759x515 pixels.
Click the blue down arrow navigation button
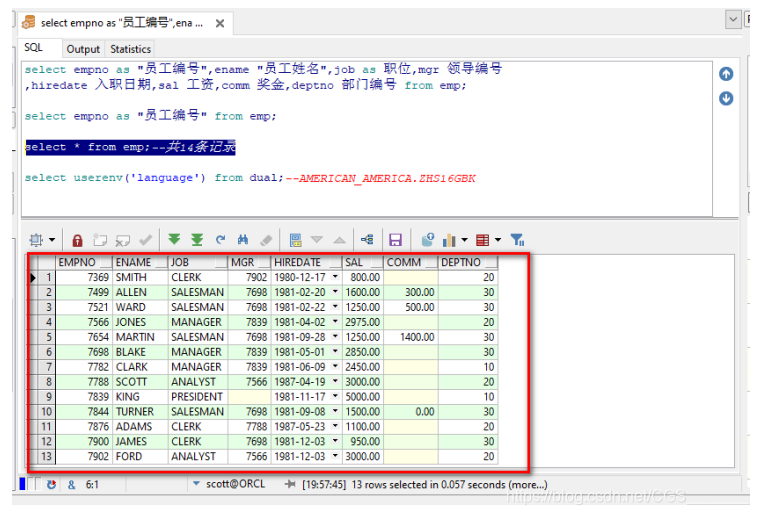[x=726, y=99]
